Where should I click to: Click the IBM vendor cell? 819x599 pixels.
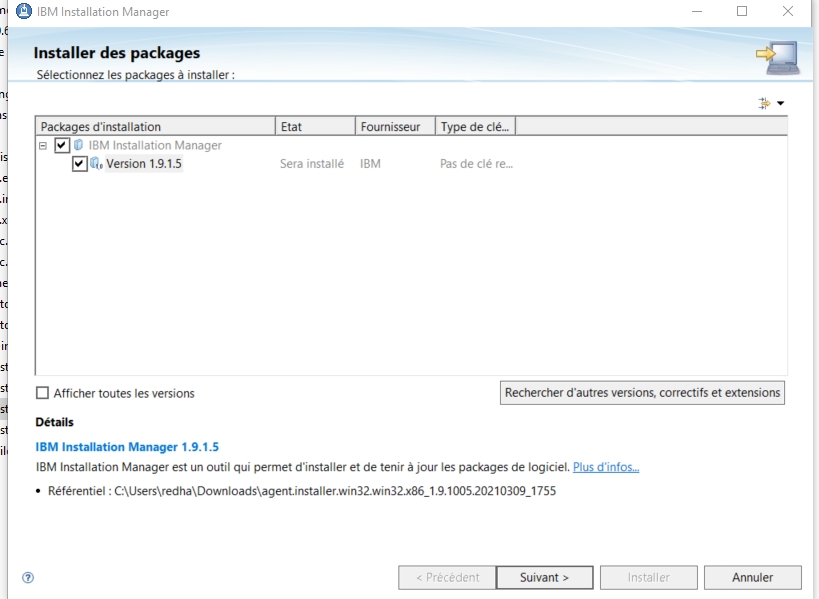click(x=370, y=163)
